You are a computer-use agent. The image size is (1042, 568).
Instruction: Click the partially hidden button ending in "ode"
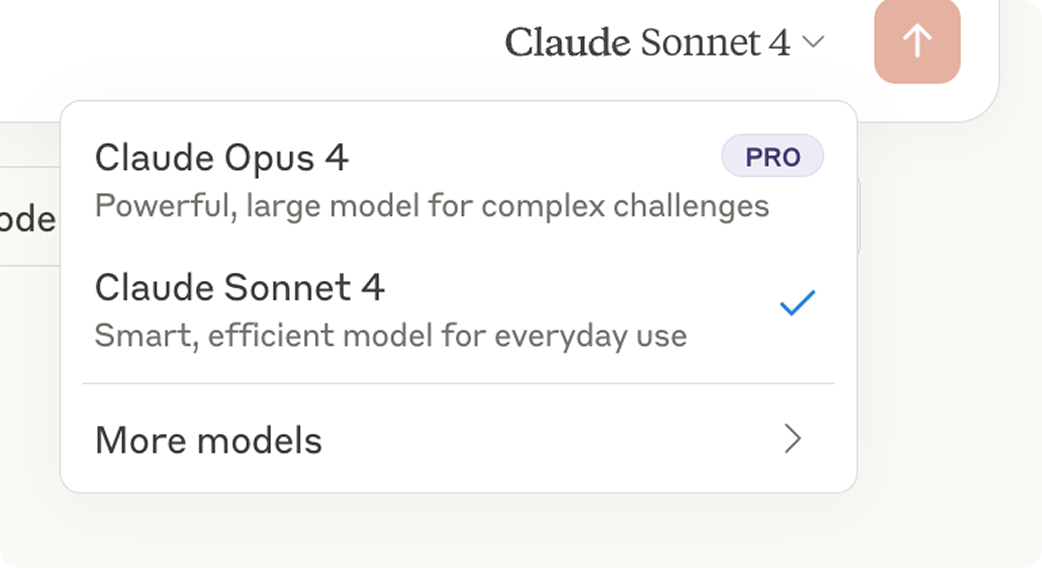29,217
